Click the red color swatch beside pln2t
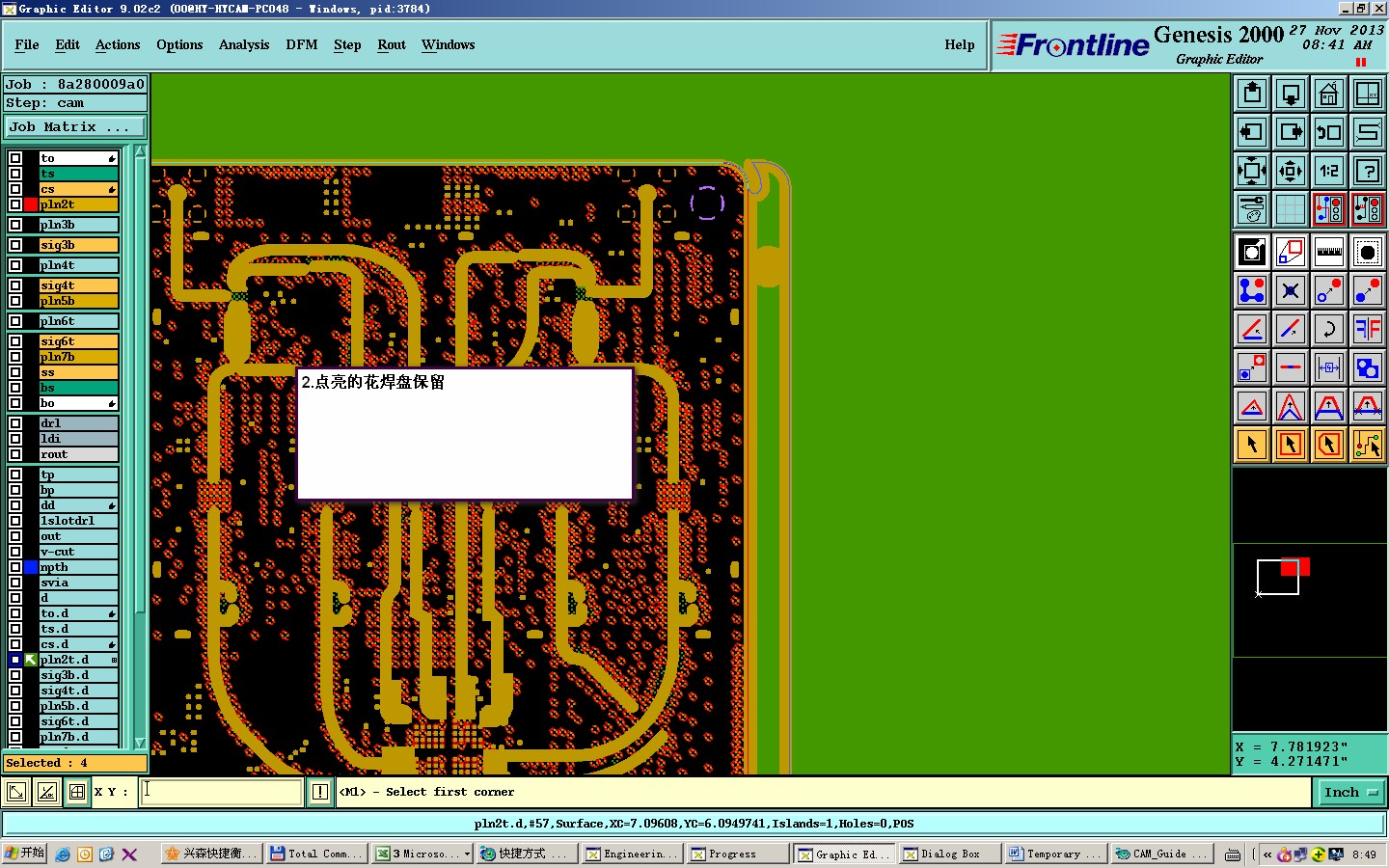Screen dimensions: 1389x868 point(31,204)
